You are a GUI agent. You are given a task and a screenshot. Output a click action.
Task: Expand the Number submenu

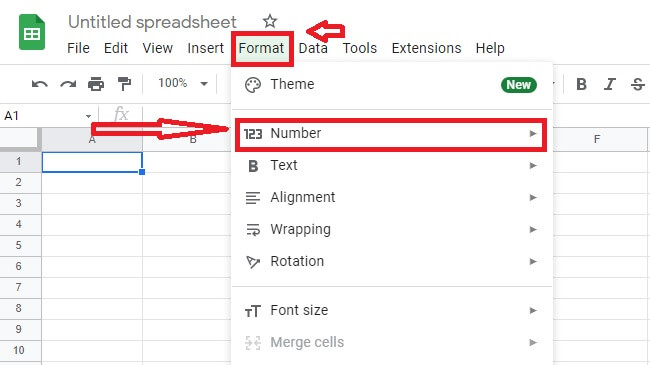[391, 134]
